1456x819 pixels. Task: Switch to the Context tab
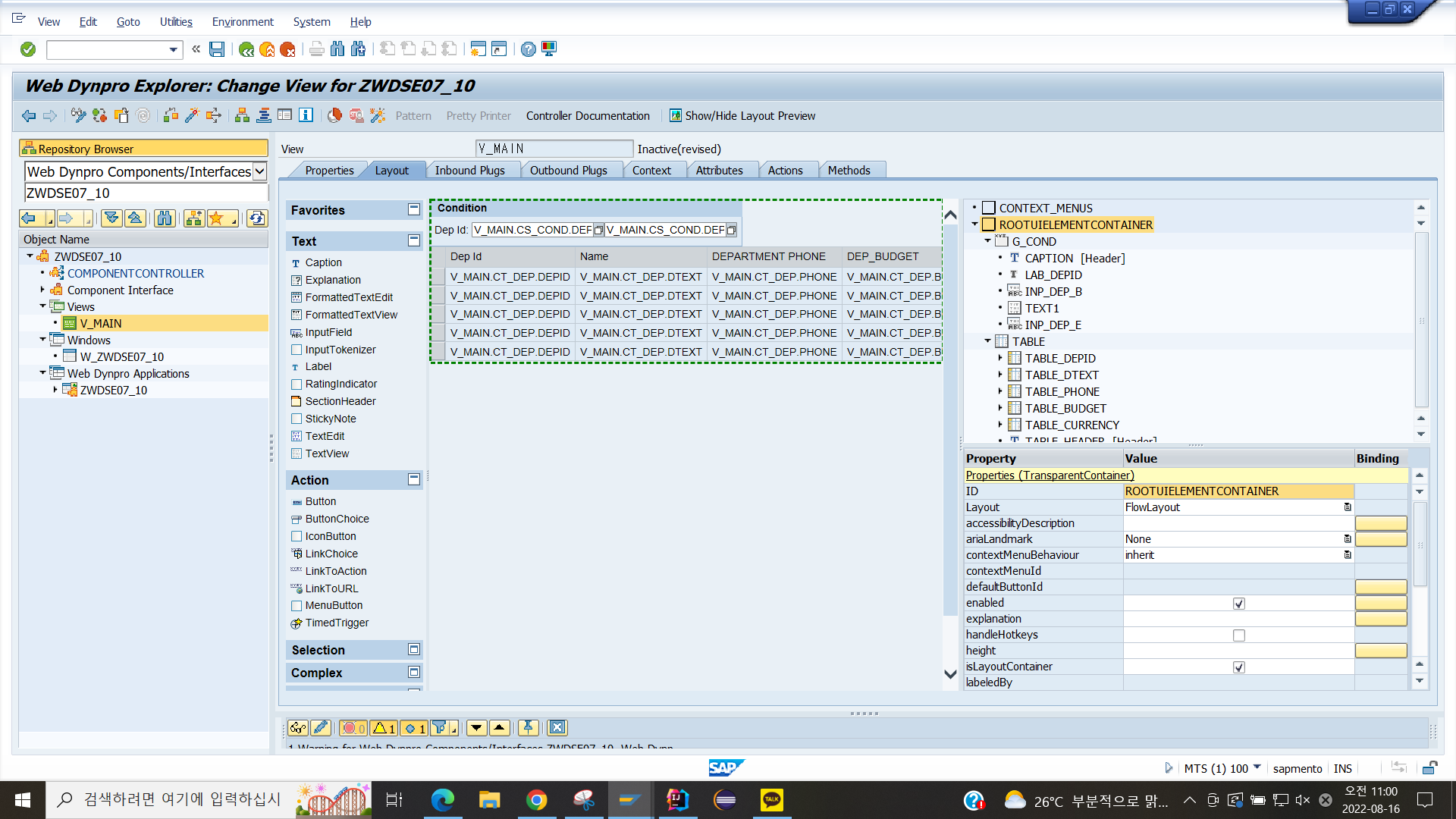click(651, 171)
